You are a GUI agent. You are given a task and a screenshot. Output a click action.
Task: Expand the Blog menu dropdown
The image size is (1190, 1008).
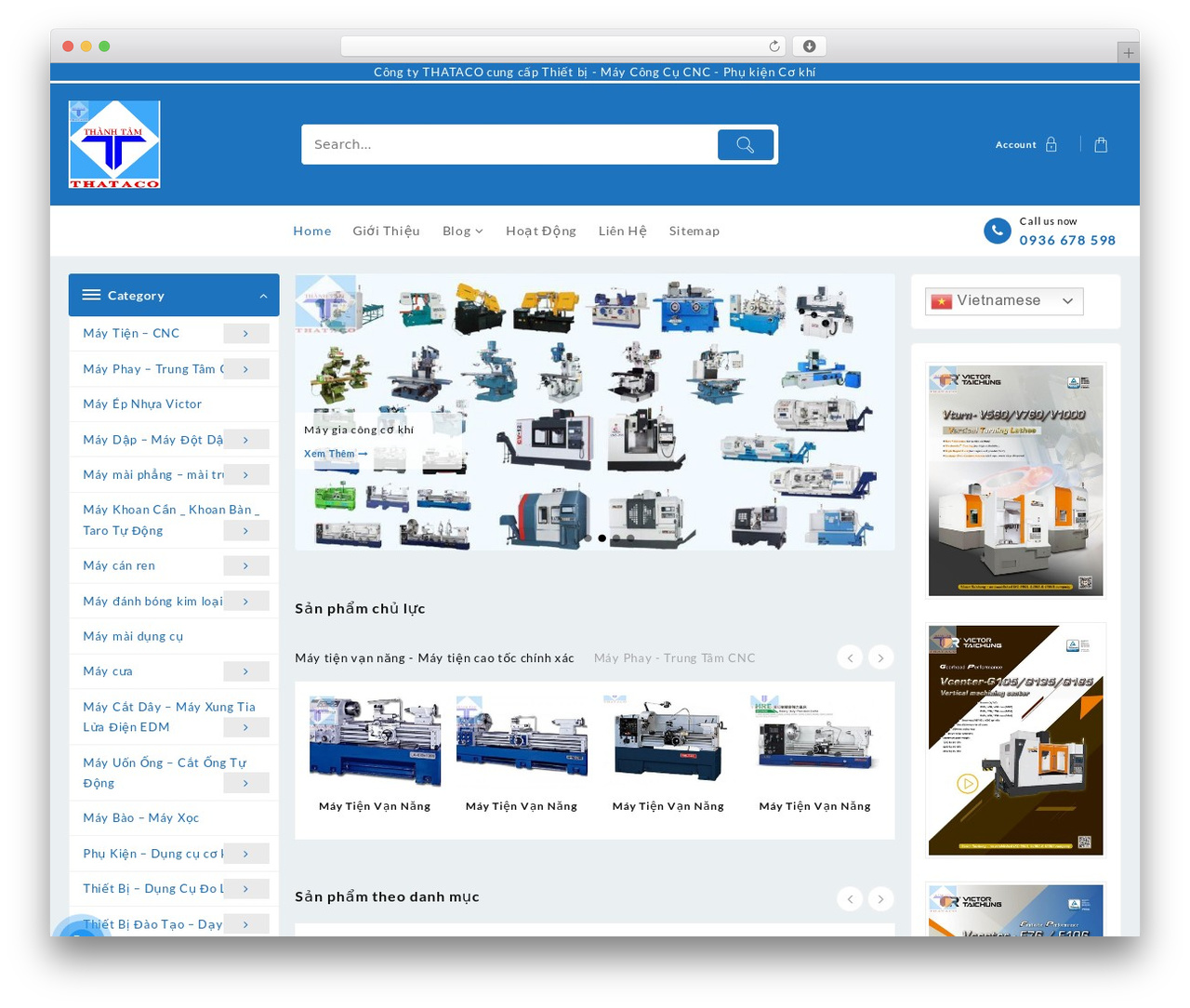[x=463, y=231]
